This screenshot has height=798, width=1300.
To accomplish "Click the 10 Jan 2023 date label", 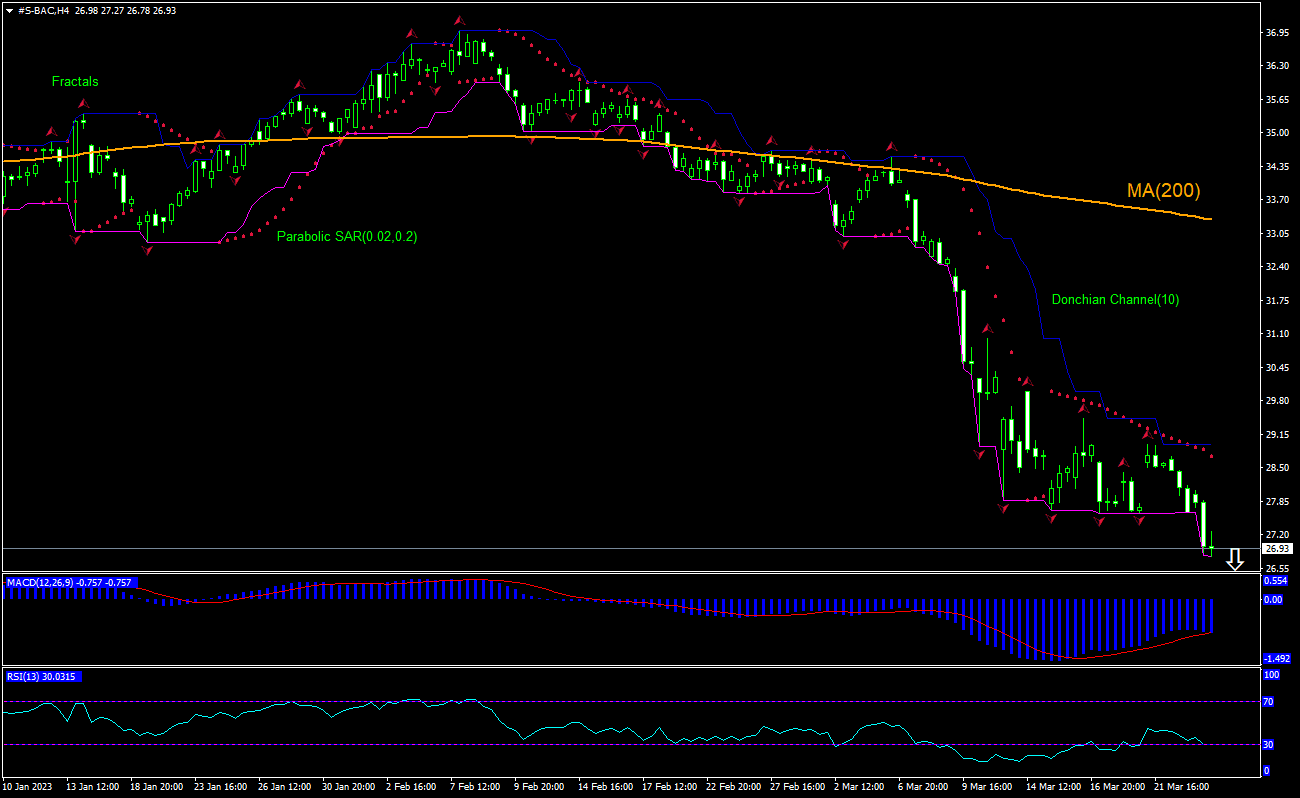I will click(x=26, y=787).
